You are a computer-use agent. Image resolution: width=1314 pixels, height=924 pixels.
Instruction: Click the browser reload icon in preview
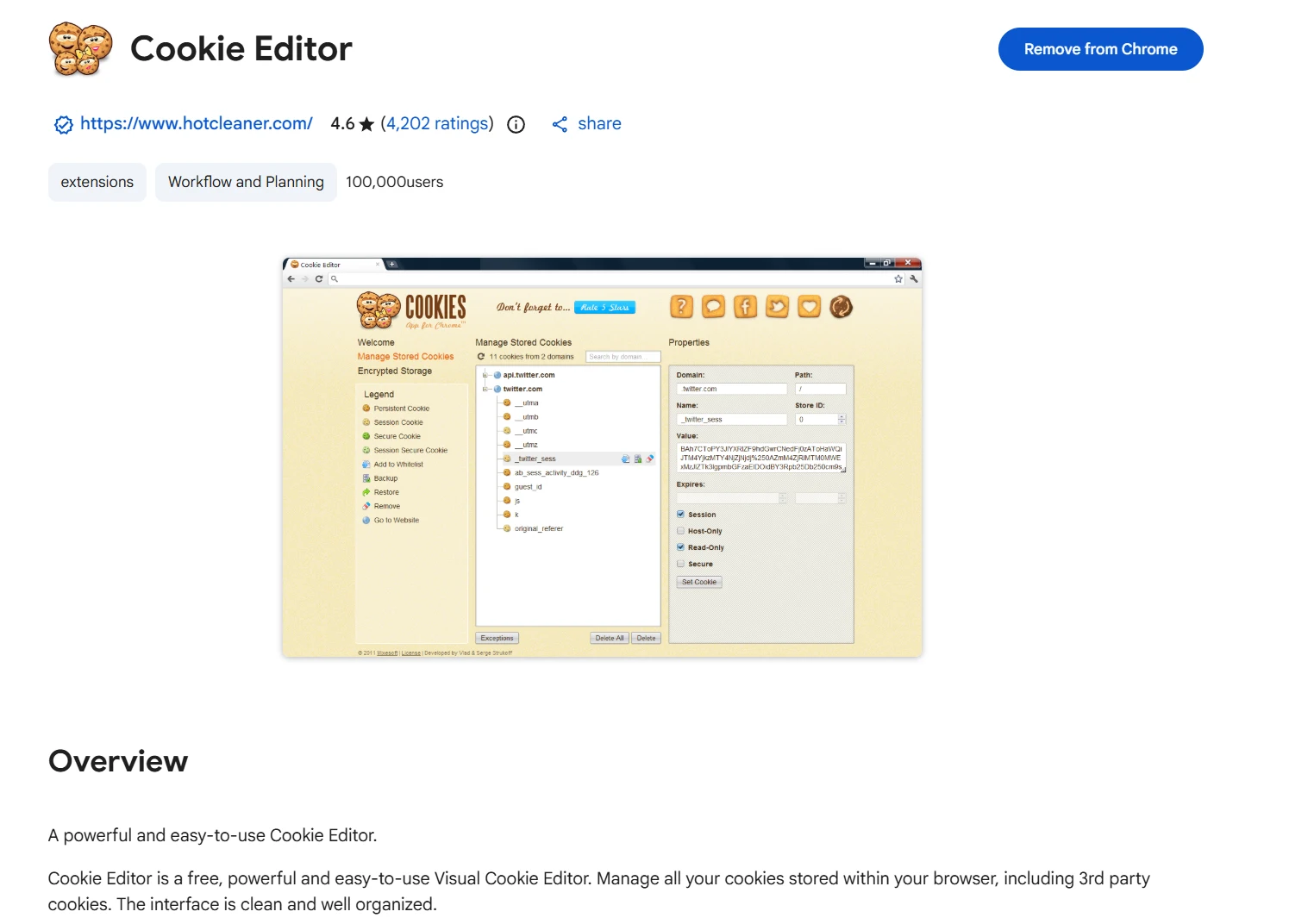[319, 278]
